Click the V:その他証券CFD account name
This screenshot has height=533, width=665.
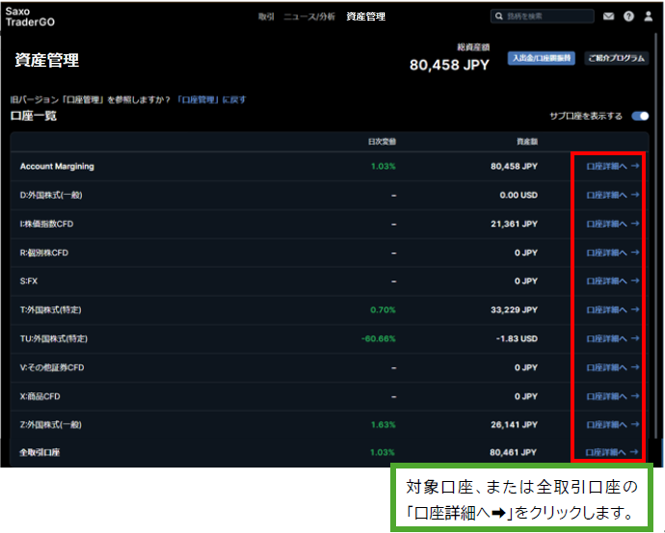tap(52, 368)
